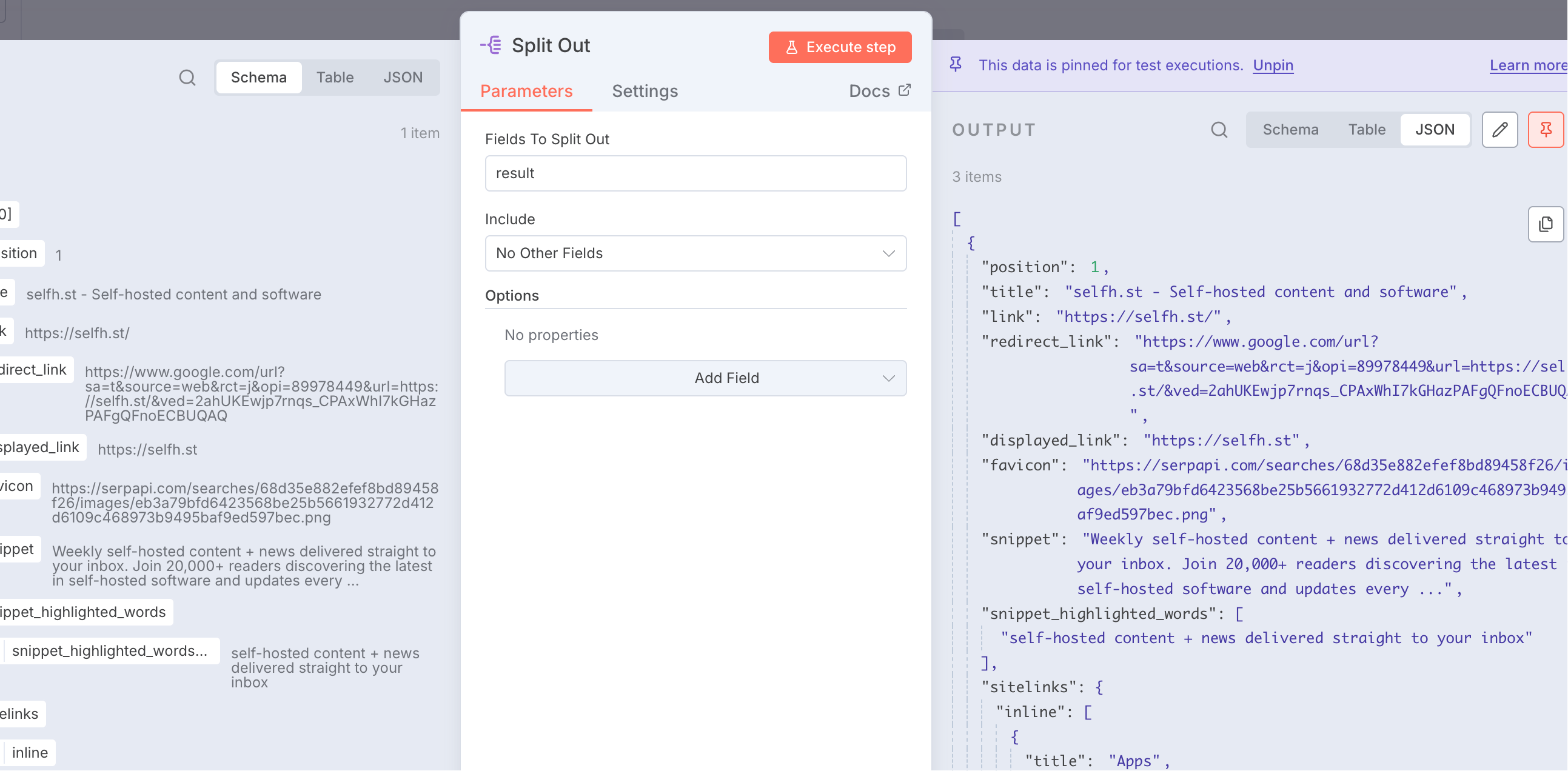This screenshot has height=771, width=1568.
Task: Open the Include dropdown
Action: 695,253
